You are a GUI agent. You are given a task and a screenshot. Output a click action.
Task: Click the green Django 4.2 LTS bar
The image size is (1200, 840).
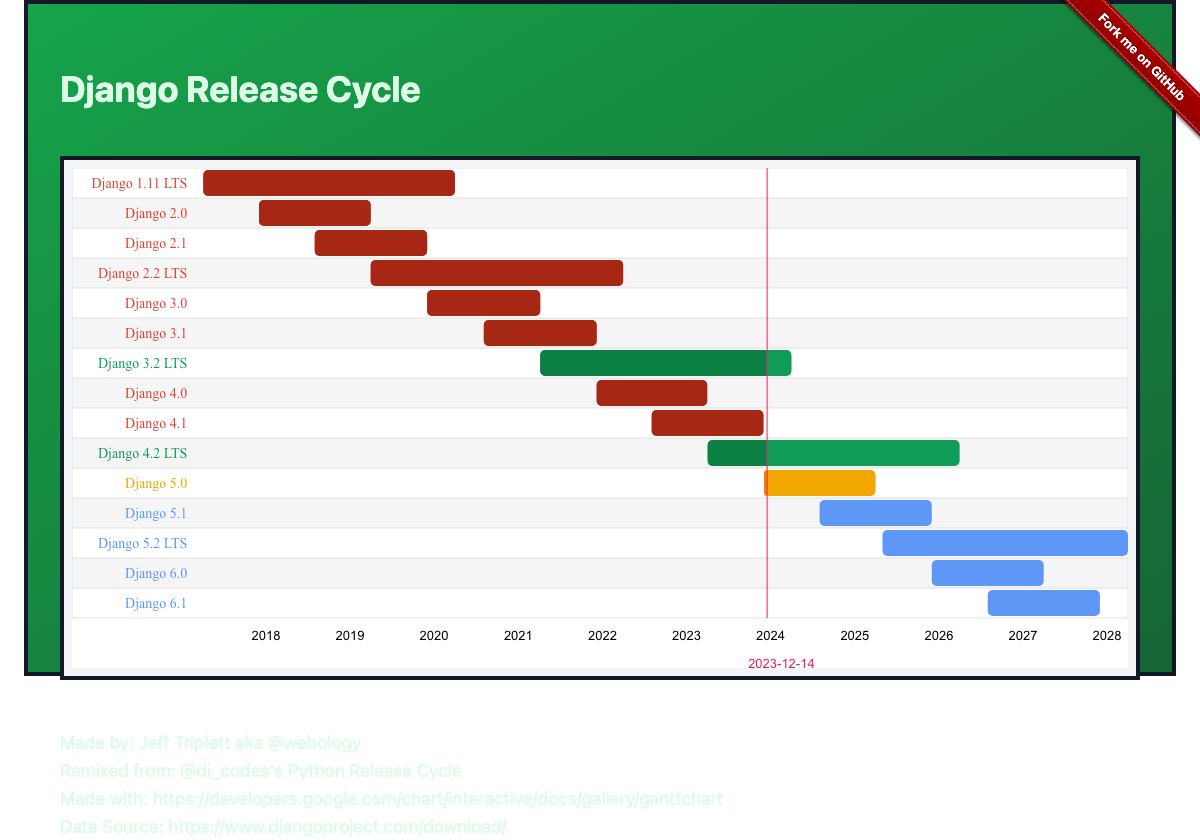point(833,452)
